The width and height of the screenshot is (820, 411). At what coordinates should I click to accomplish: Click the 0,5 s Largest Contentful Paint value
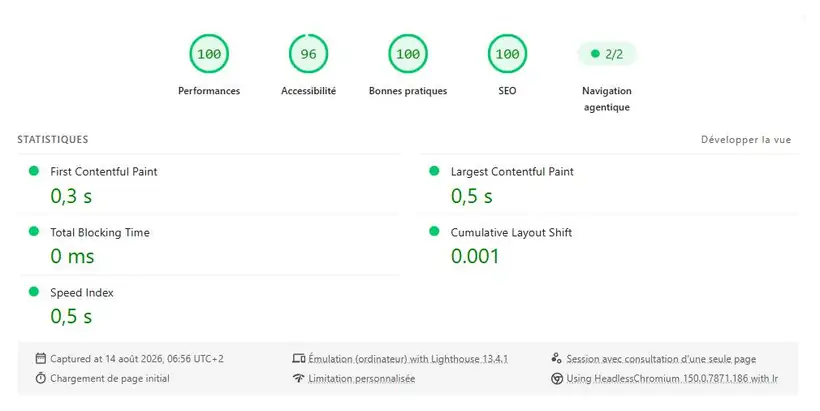click(x=472, y=196)
